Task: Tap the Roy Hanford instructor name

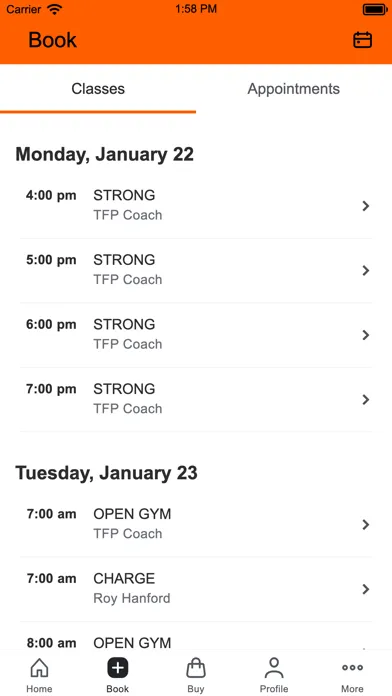Action: coord(132,598)
